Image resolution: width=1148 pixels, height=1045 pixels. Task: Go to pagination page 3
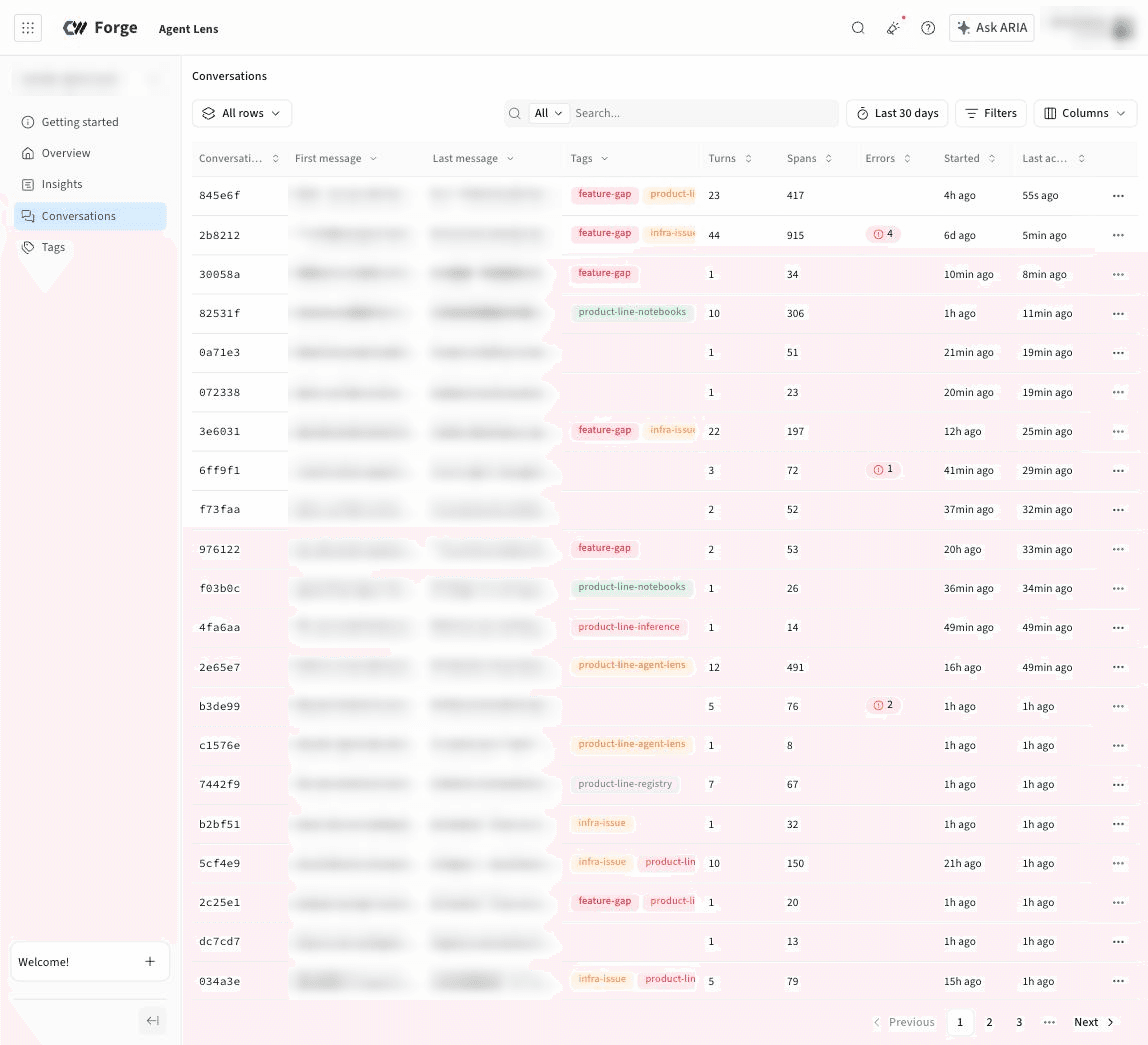[1019, 1022]
